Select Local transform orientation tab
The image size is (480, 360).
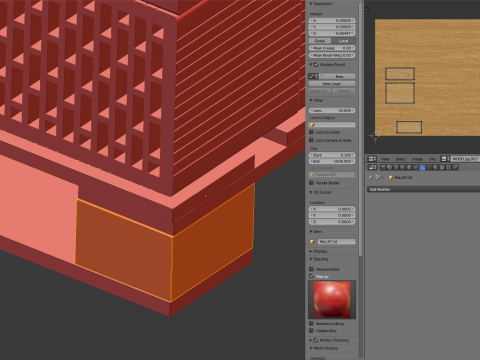coord(343,41)
